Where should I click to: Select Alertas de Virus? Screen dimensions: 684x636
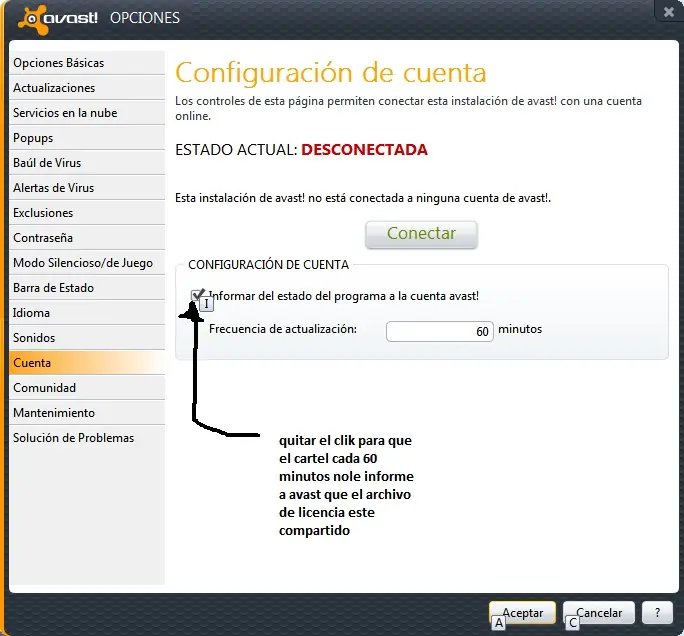(87, 188)
